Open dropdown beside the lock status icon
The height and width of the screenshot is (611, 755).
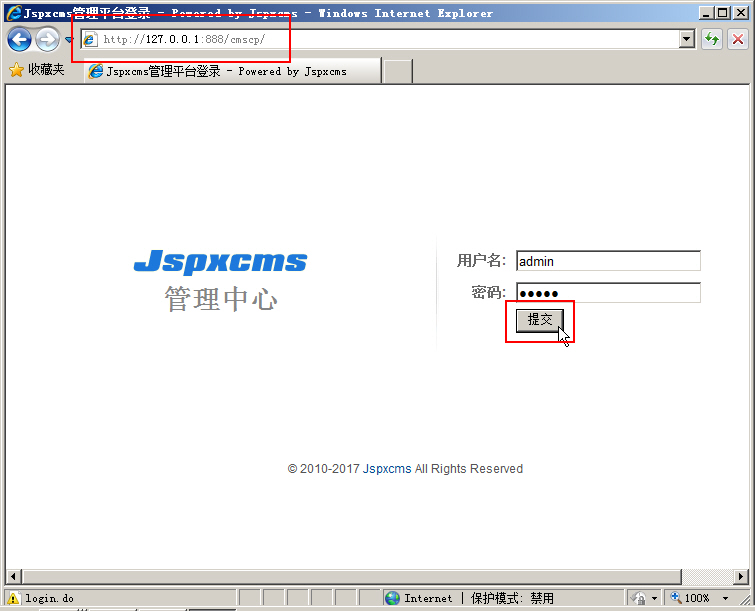[654, 598]
